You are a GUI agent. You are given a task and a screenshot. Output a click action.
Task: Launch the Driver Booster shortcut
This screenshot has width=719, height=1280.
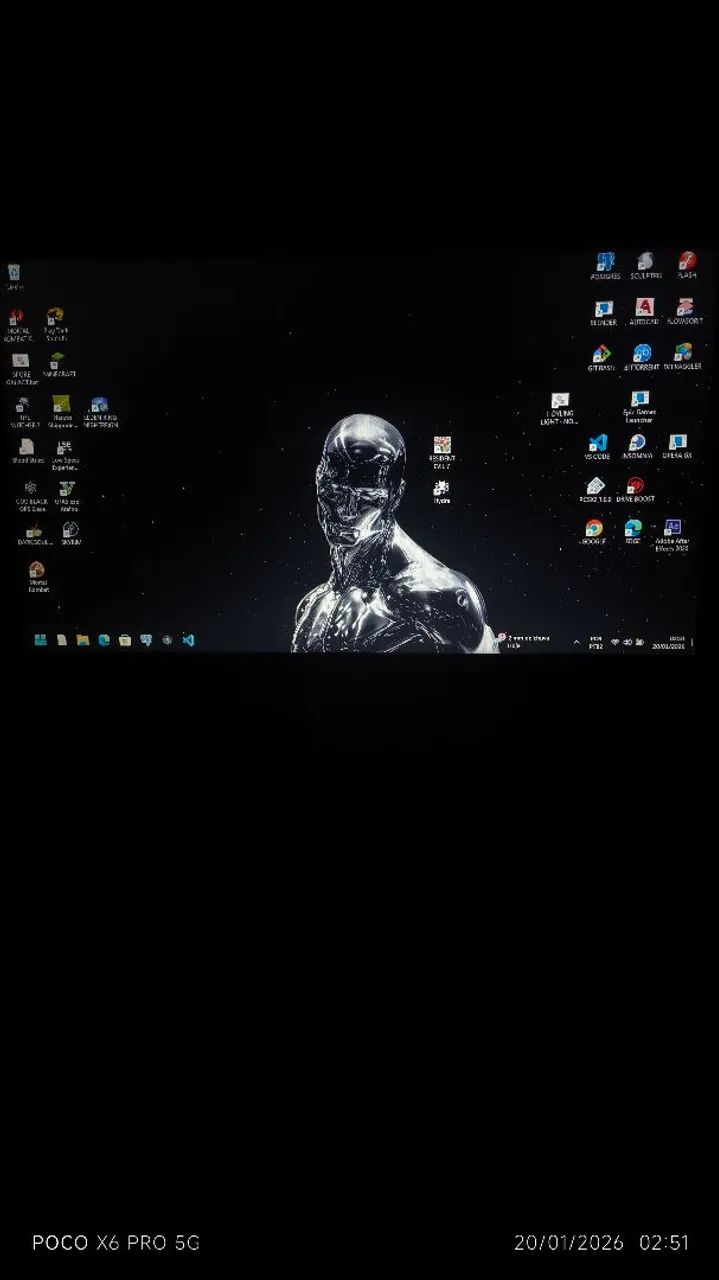pyautogui.click(x=635, y=486)
